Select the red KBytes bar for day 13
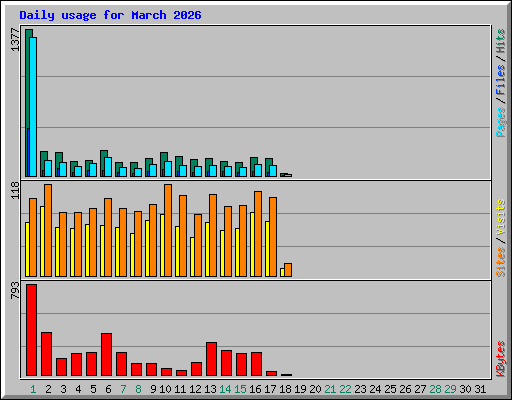Image resolution: width=512 pixels, height=400 pixels. tap(211, 359)
